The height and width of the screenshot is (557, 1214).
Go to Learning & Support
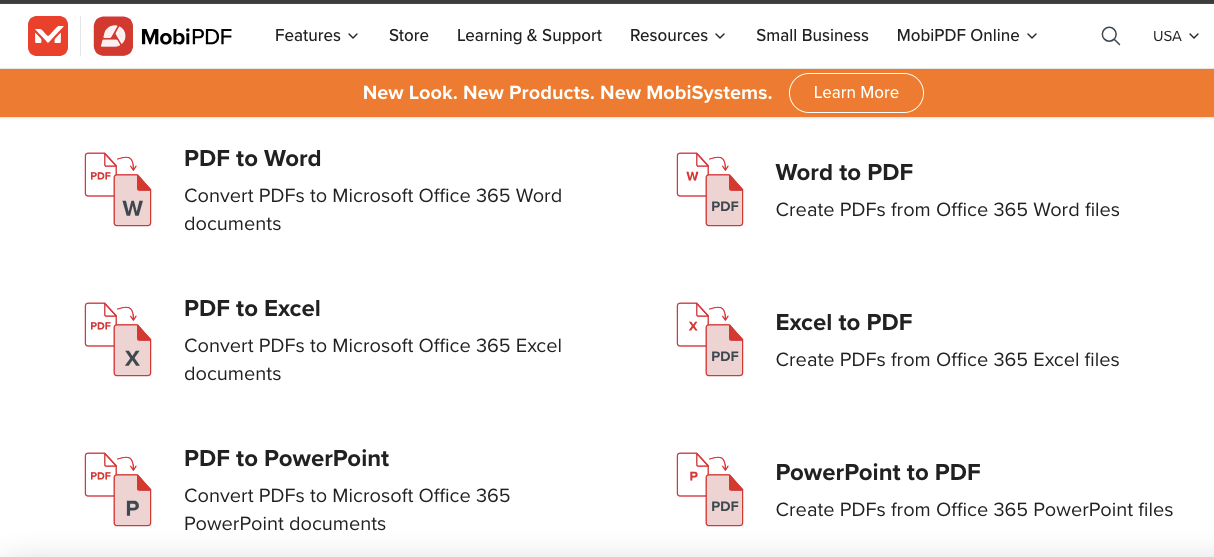tap(529, 36)
